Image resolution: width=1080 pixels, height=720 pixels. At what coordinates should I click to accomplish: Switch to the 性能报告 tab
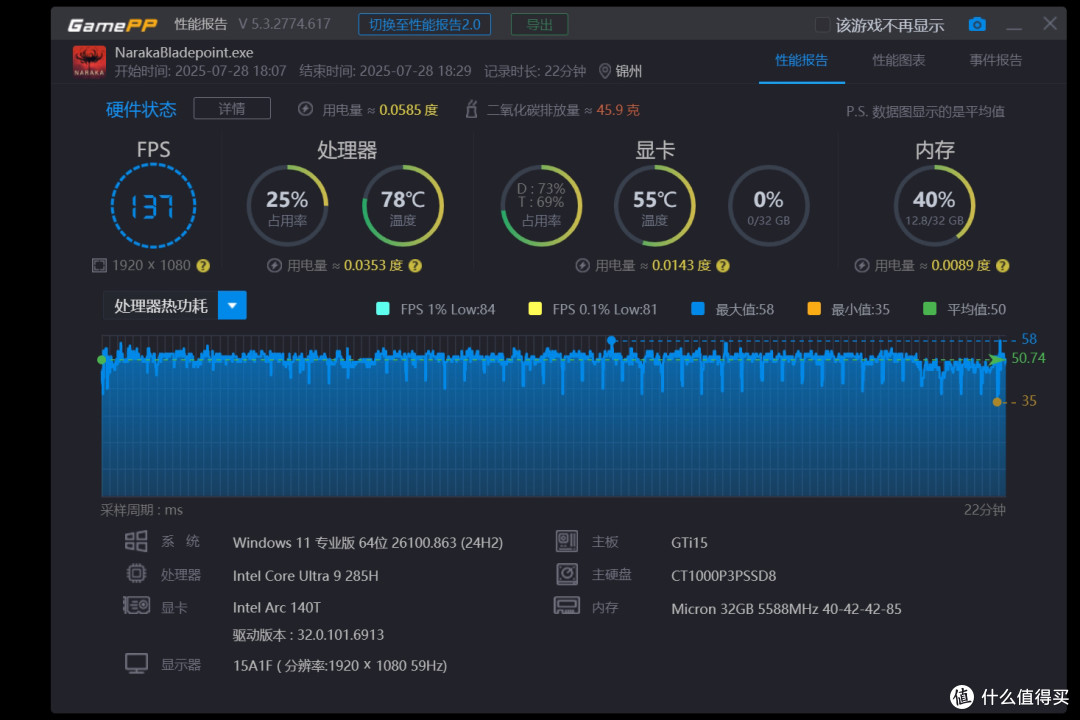tap(801, 61)
